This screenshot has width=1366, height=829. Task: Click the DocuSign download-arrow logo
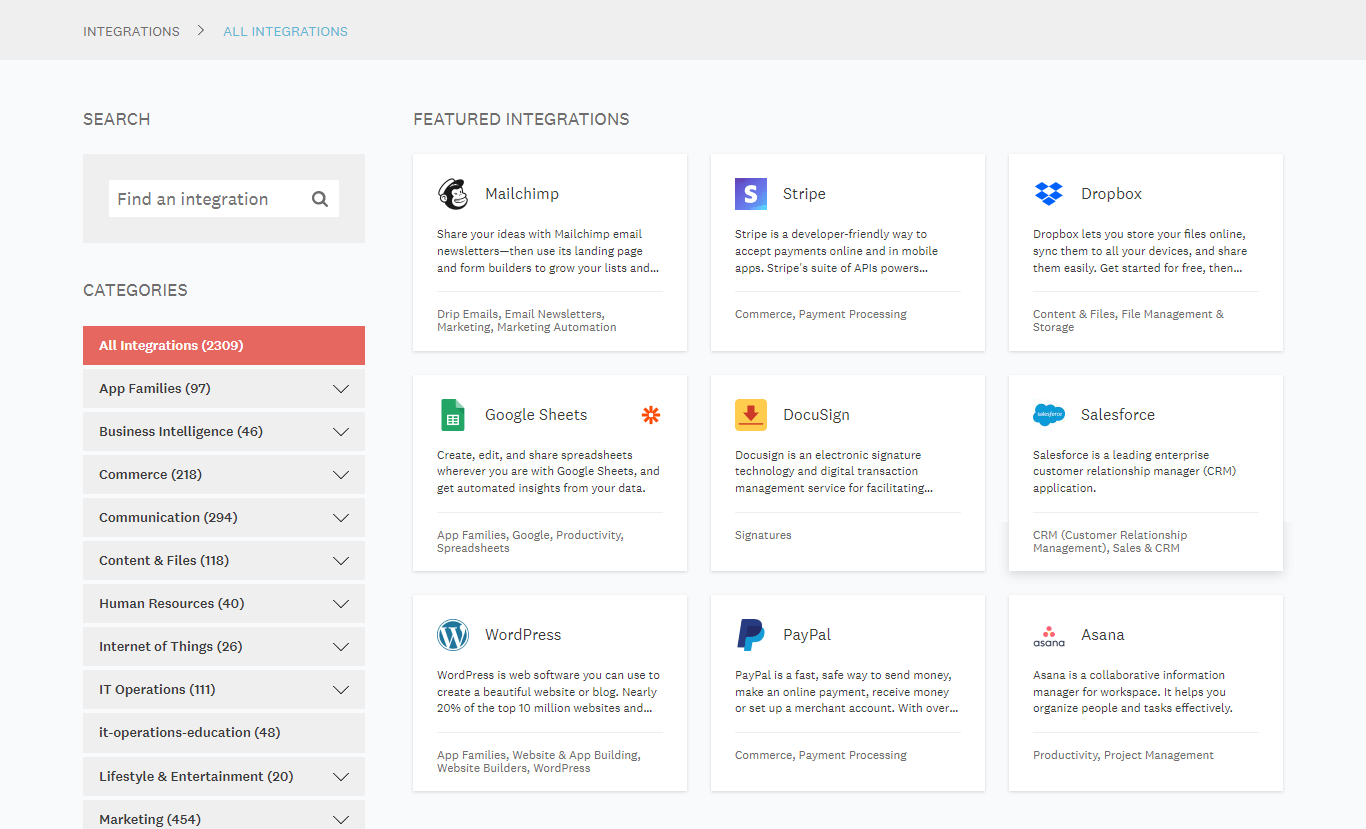pyautogui.click(x=751, y=415)
